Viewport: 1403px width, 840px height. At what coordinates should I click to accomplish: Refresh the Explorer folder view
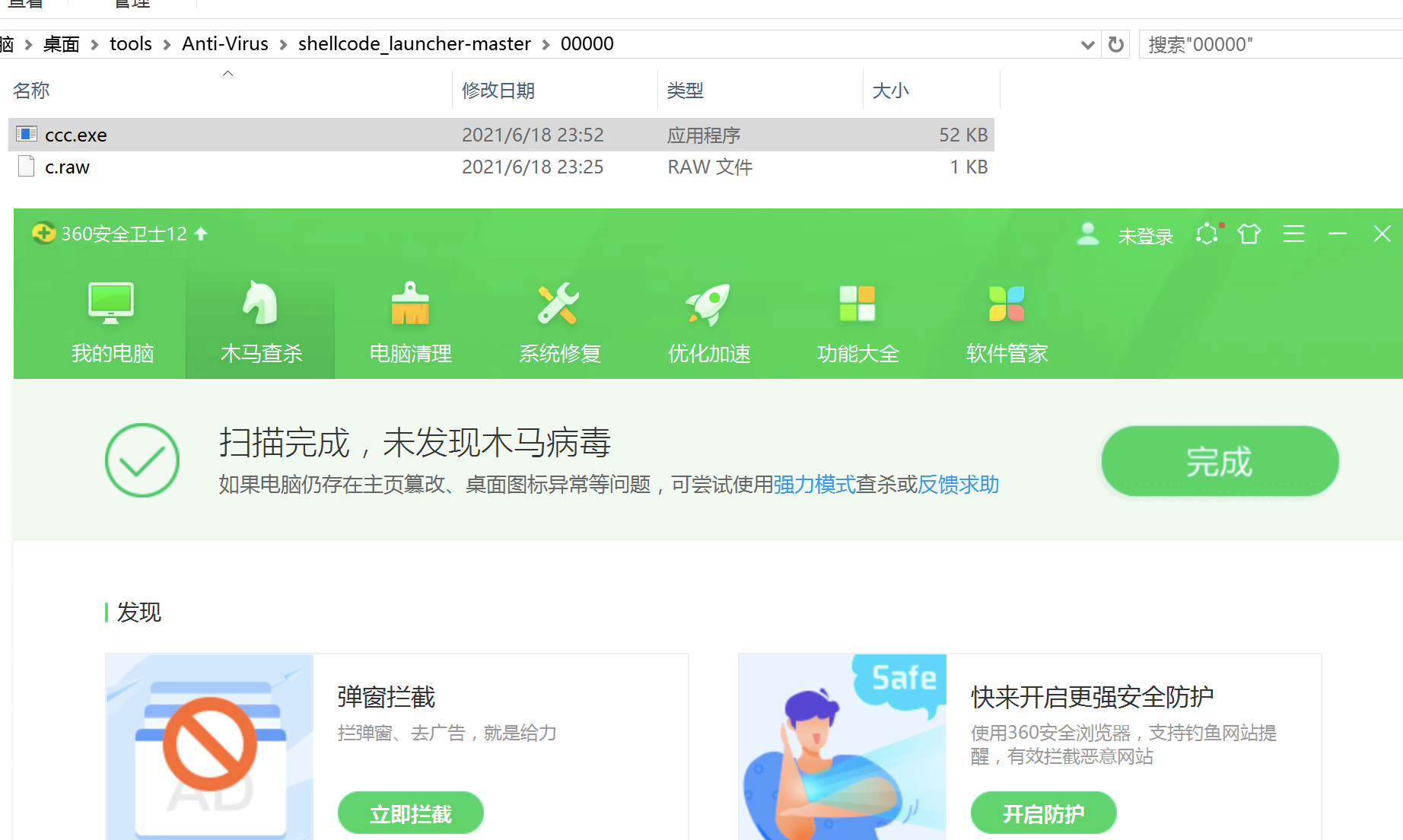click(x=1116, y=44)
